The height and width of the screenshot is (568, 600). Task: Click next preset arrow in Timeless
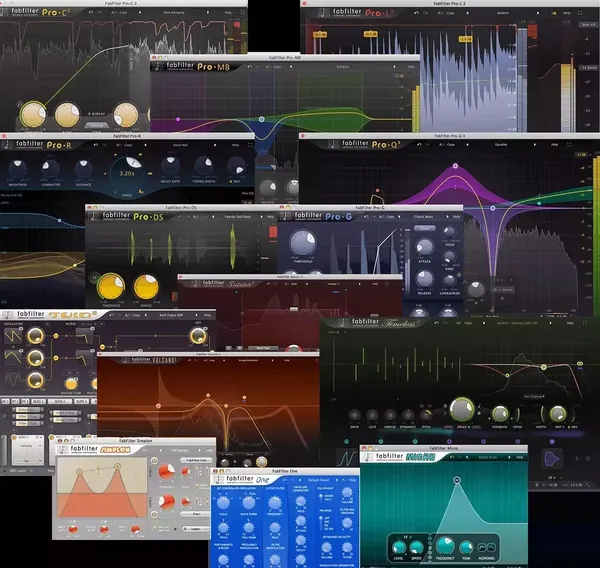pos(550,323)
